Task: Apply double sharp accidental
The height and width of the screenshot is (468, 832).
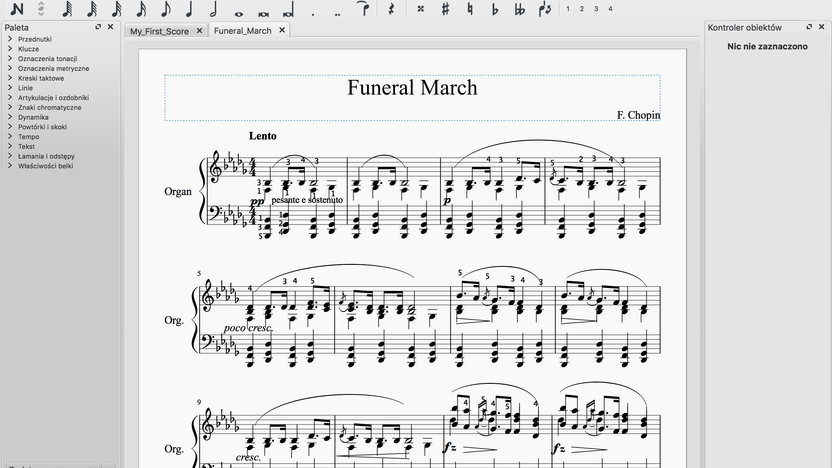Action: [420, 8]
